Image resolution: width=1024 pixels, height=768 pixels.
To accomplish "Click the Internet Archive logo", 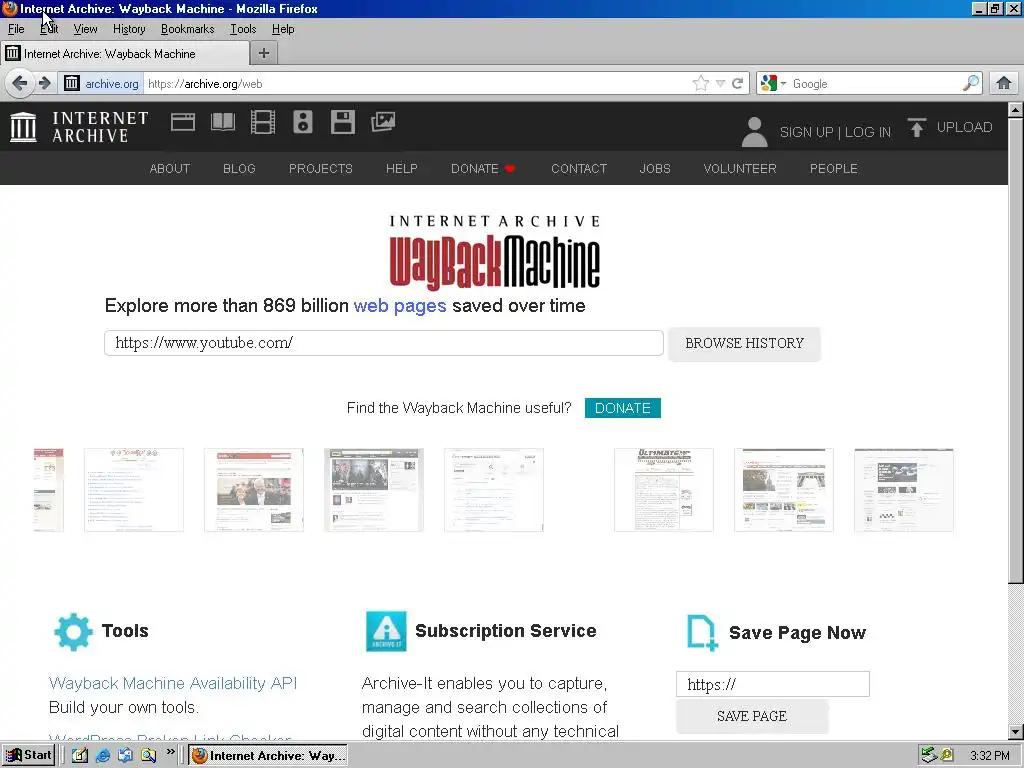I will (79, 127).
